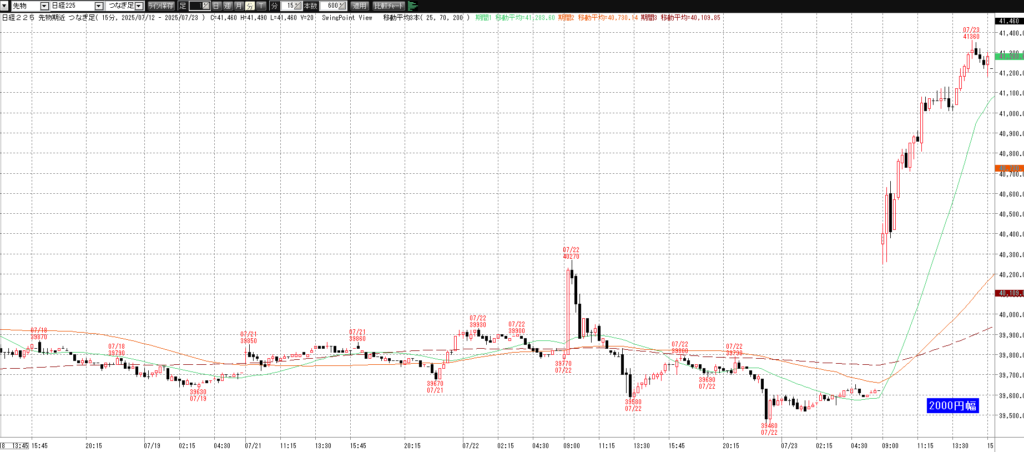The width and height of the screenshot is (1024, 452).
Task: Open the 先物 product type dropdown
Action: click(x=44, y=6)
